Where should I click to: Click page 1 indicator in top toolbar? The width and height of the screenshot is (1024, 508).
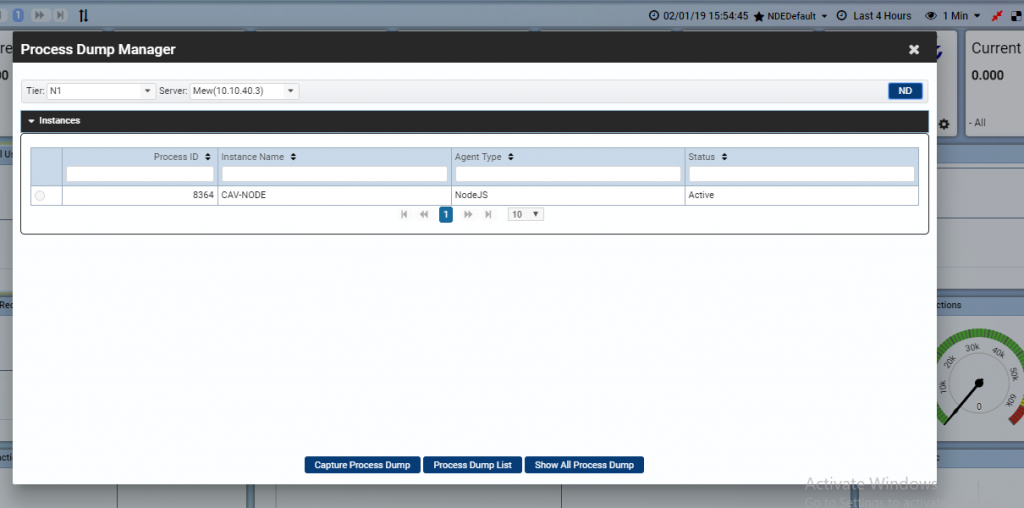[18, 14]
